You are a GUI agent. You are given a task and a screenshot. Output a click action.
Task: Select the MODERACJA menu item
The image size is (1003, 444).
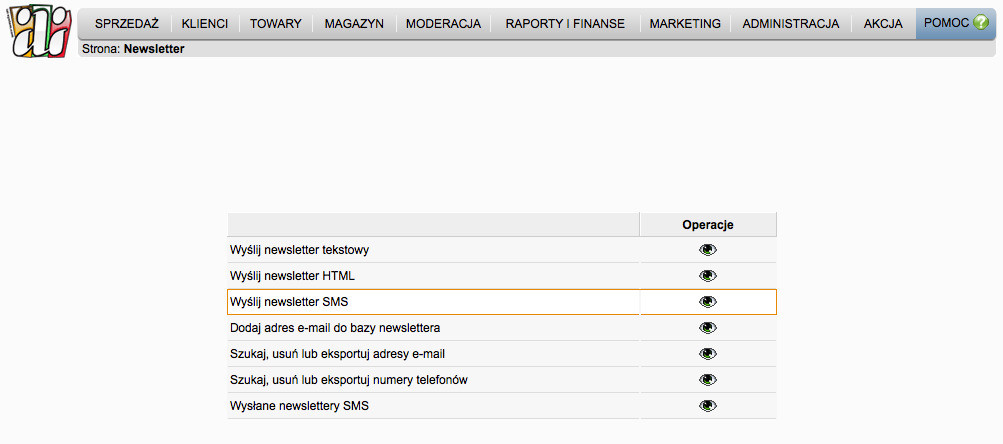click(x=443, y=24)
